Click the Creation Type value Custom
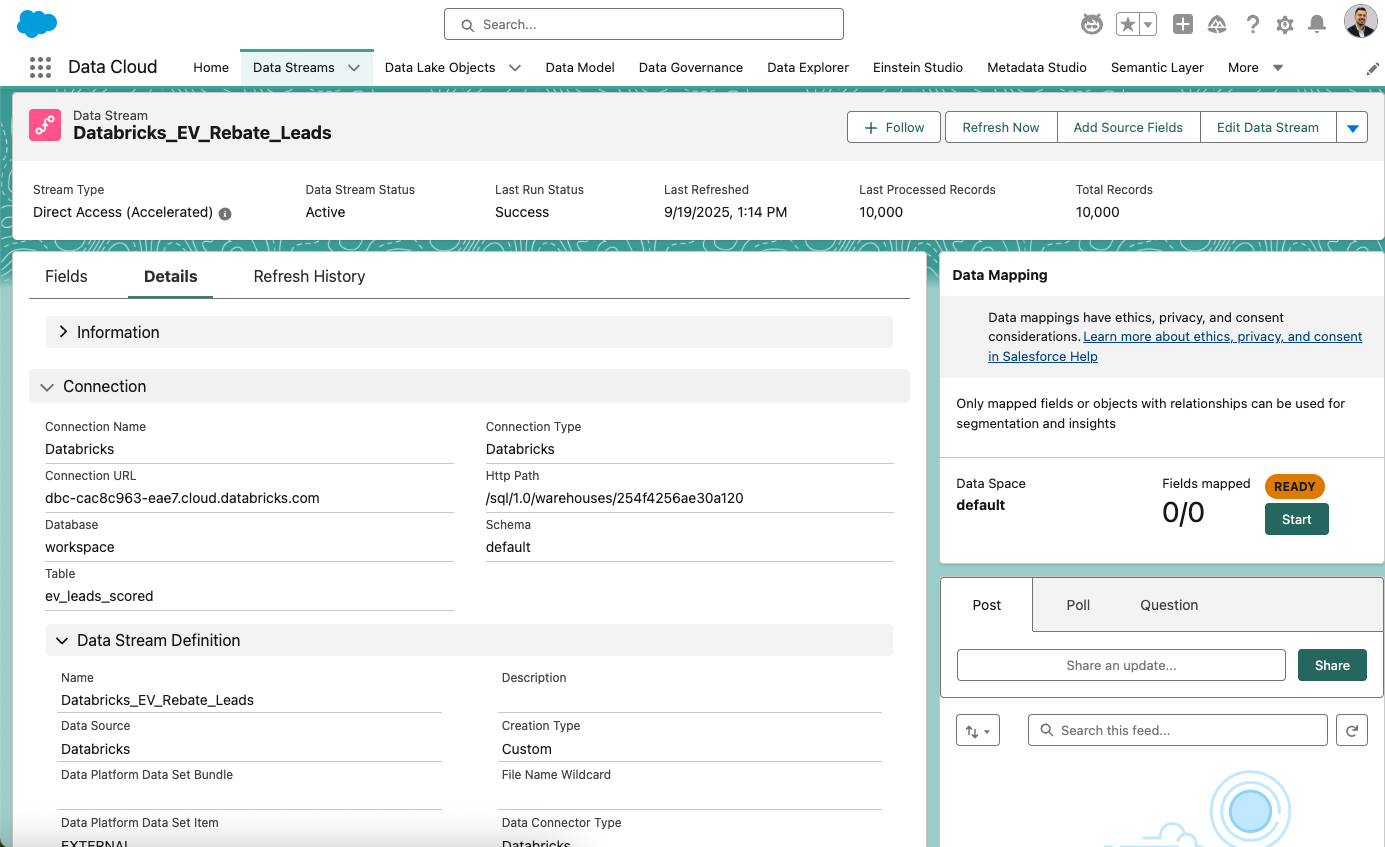Viewport: 1385px width, 847px height. pos(527,749)
